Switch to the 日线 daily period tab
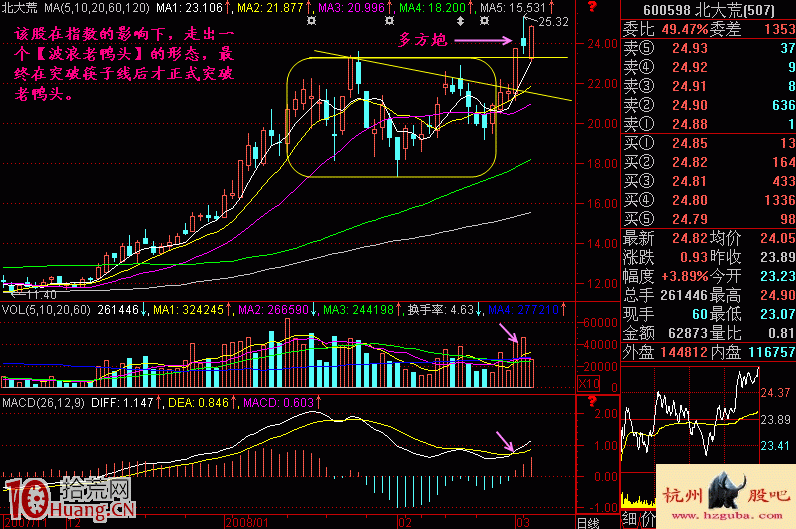The width and height of the screenshot is (796, 529). 588,522
